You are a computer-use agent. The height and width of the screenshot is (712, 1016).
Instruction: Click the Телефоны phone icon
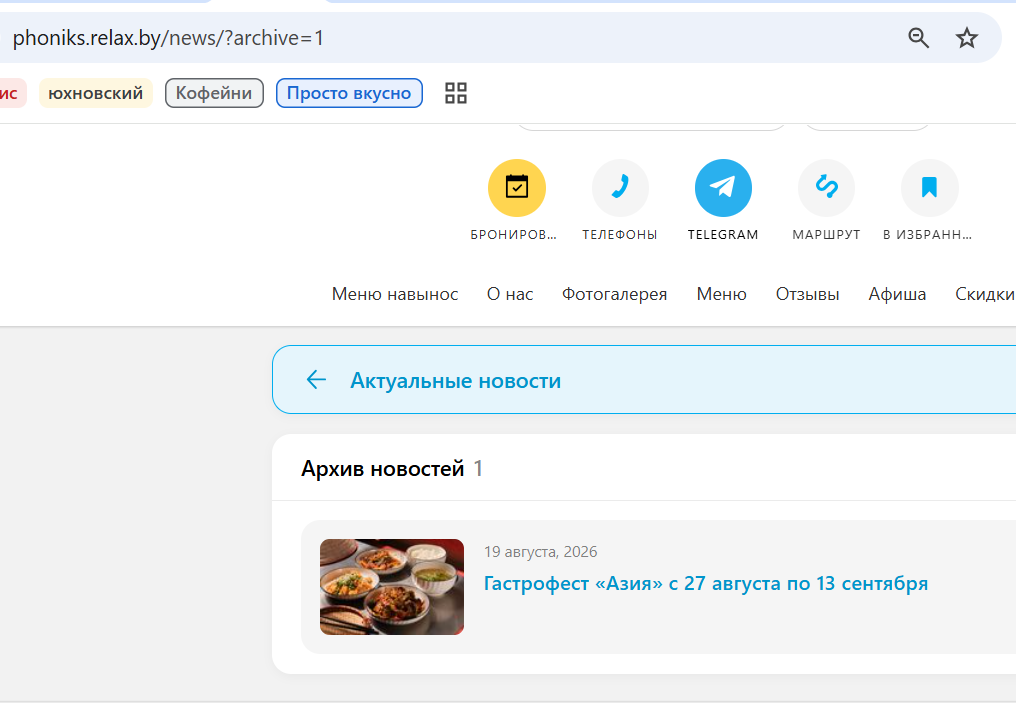click(620, 188)
